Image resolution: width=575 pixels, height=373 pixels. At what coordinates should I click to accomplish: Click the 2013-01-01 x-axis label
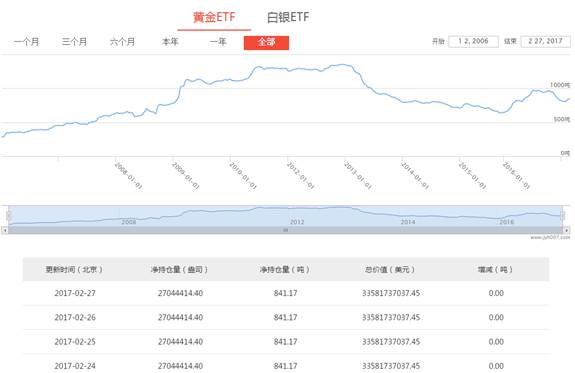(358, 175)
